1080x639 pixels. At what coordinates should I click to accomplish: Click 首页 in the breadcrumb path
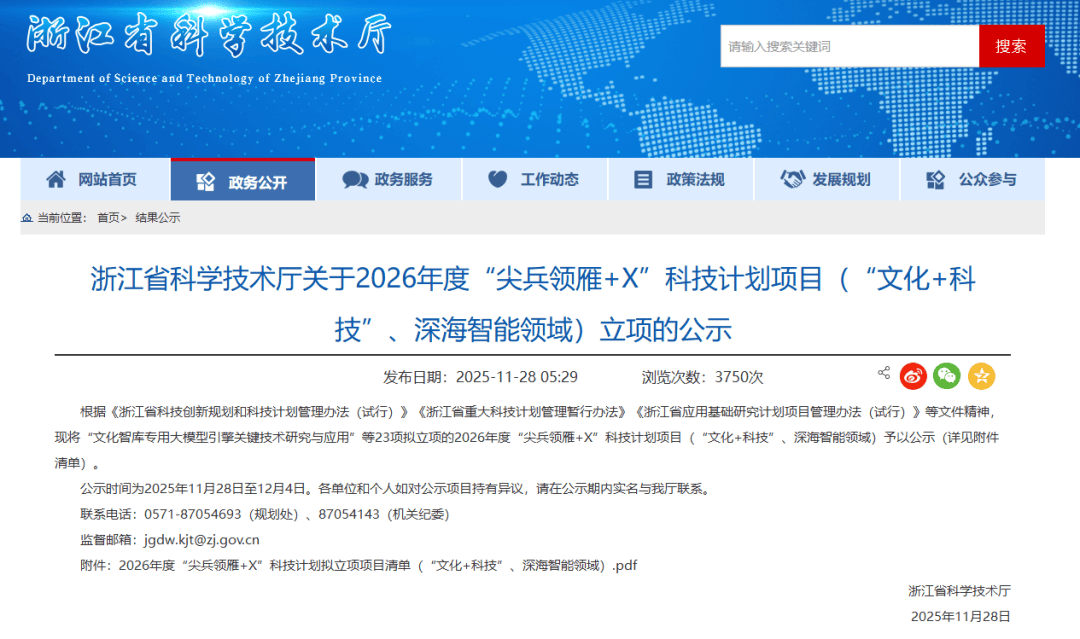tap(108, 218)
